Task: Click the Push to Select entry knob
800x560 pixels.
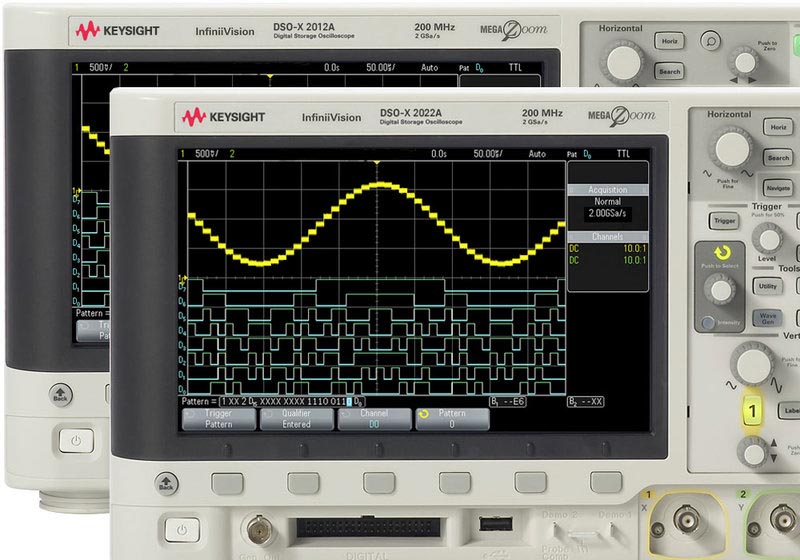Action: (720, 290)
